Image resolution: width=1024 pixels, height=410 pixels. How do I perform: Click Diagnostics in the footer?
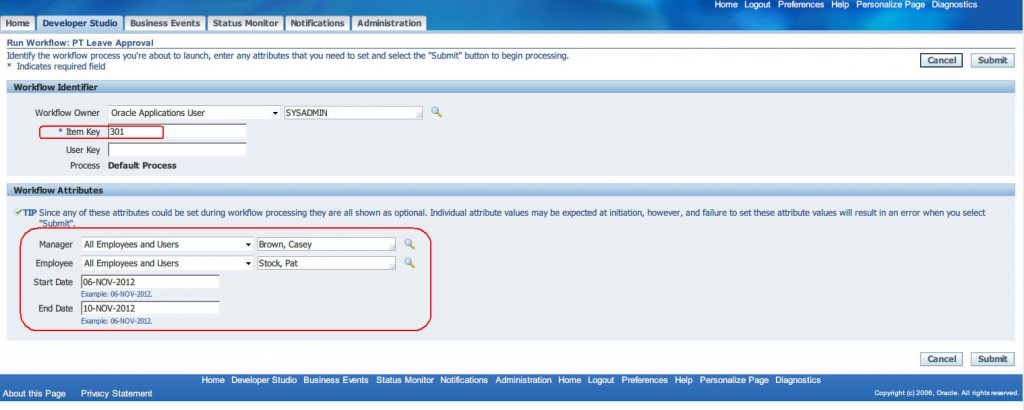(798, 380)
